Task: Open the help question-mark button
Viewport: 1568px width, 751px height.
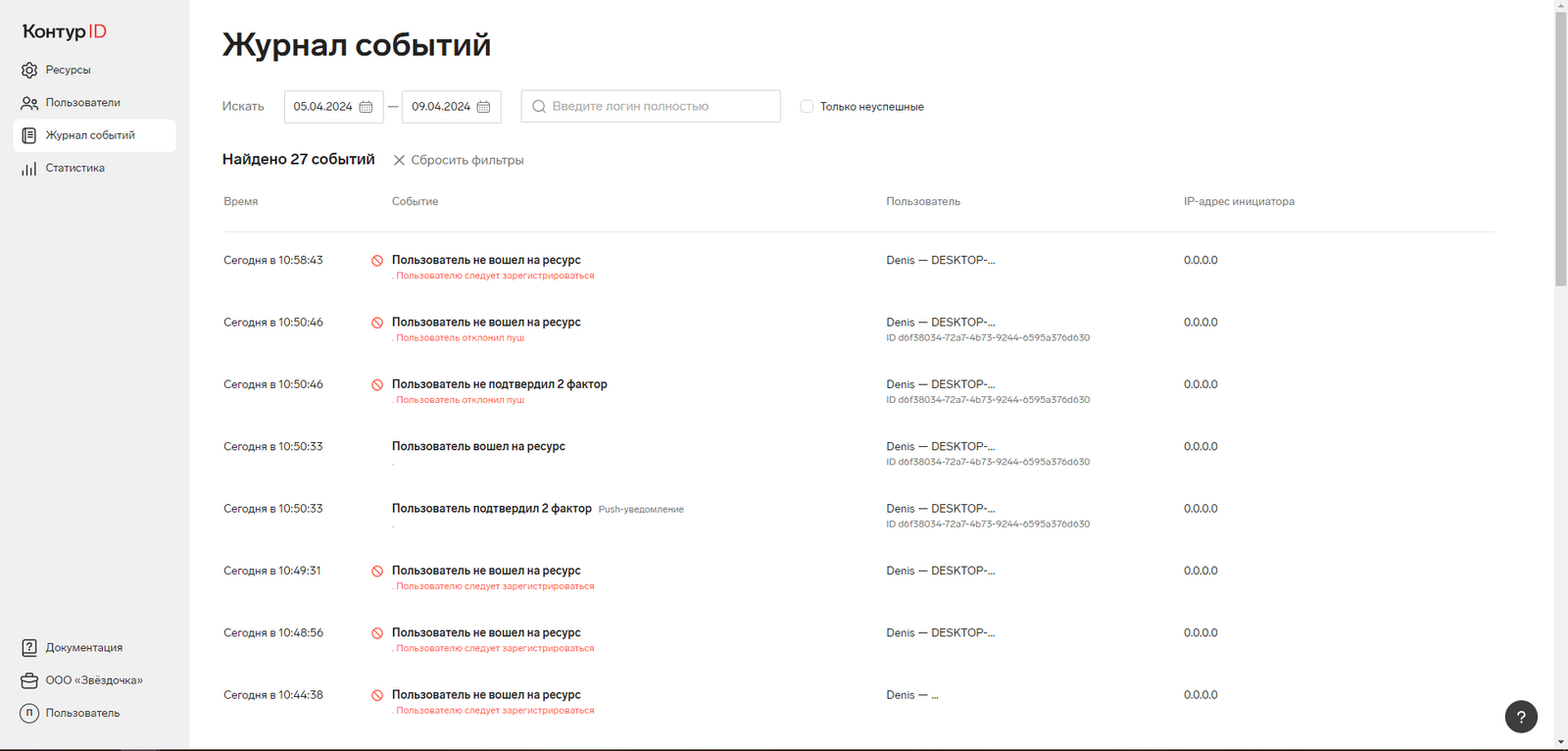Action: coord(1521,717)
